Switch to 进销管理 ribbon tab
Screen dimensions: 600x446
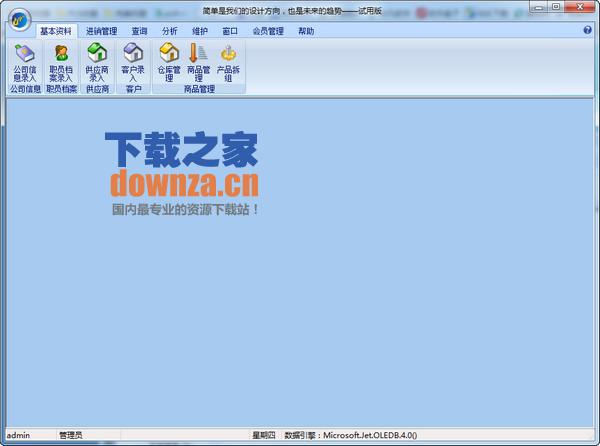pos(101,31)
